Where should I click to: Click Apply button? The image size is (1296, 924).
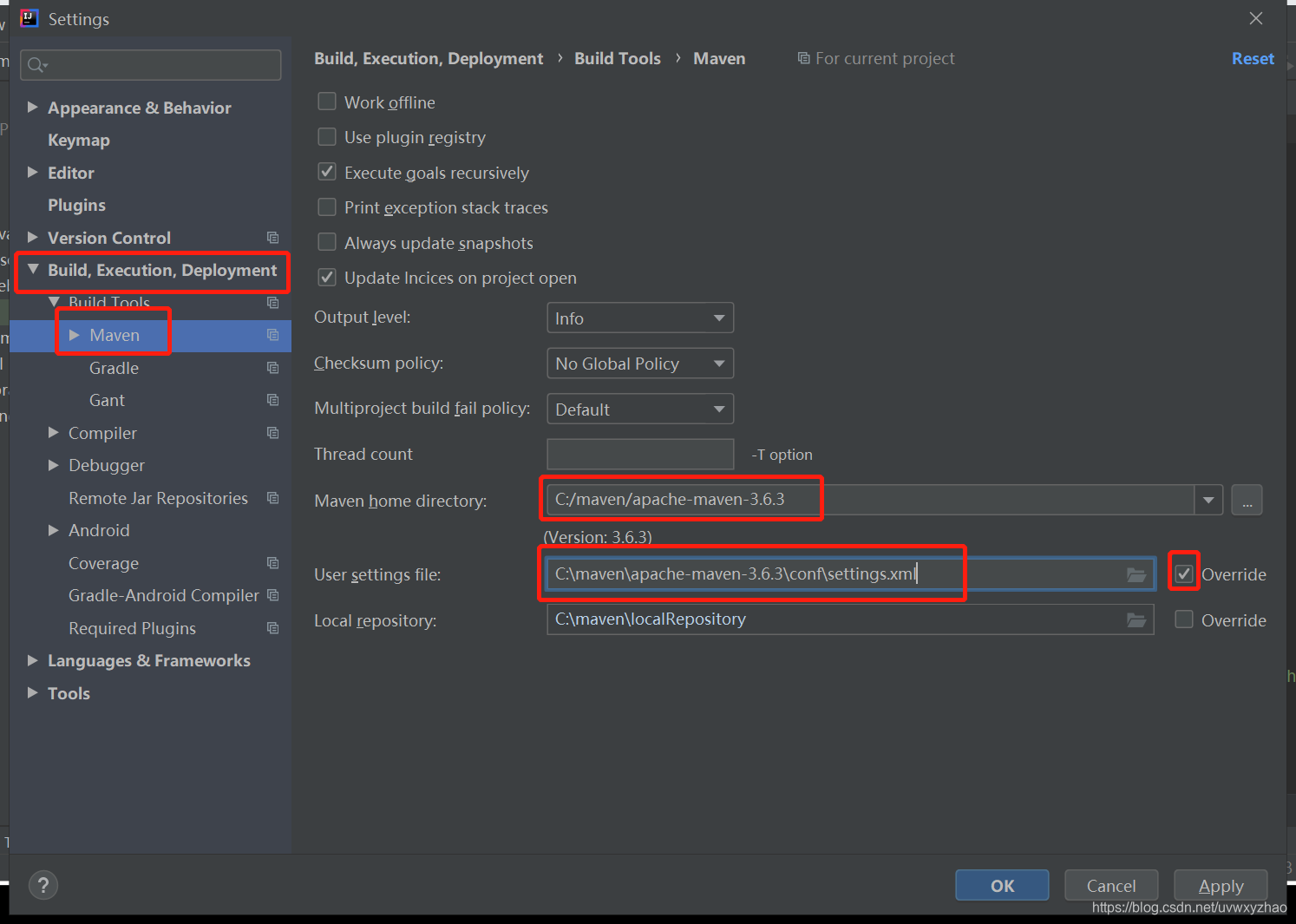click(x=1221, y=885)
